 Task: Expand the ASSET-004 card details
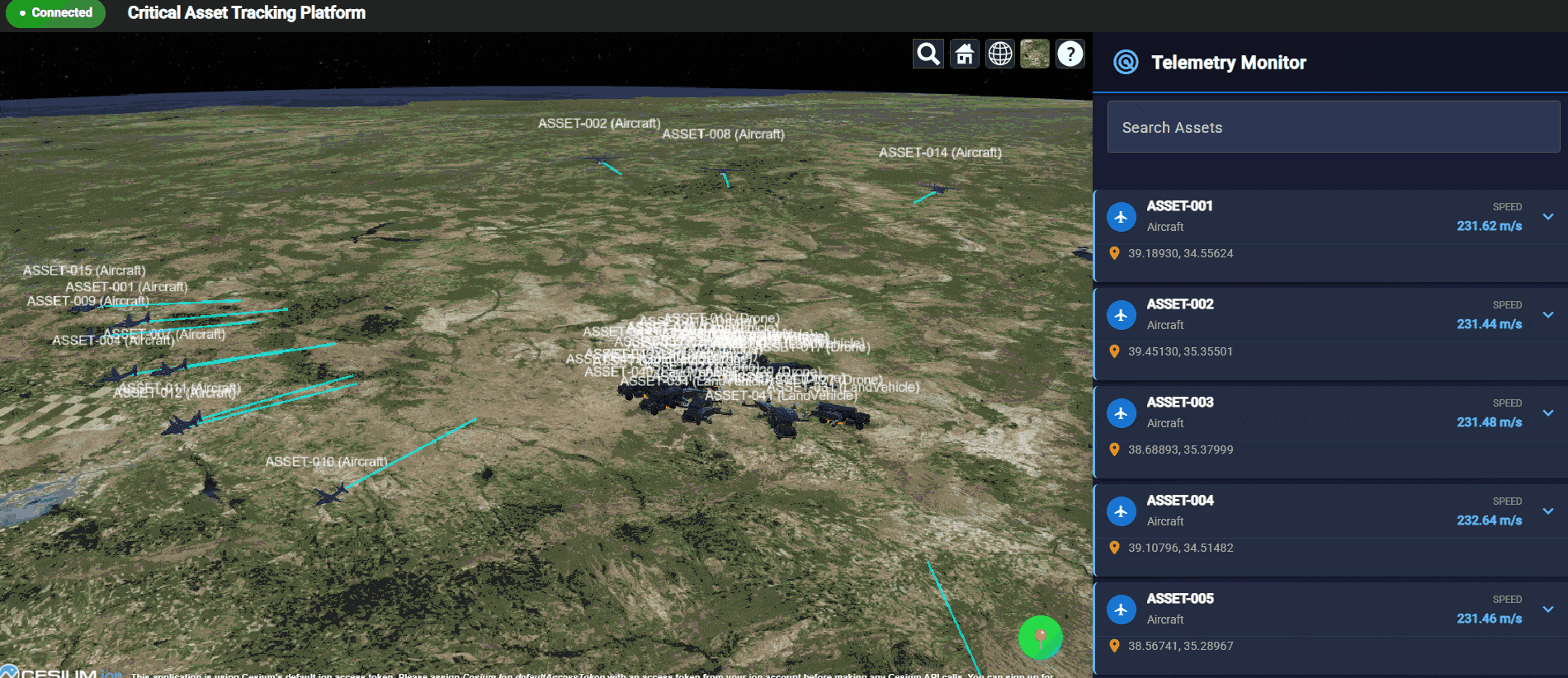point(1548,511)
